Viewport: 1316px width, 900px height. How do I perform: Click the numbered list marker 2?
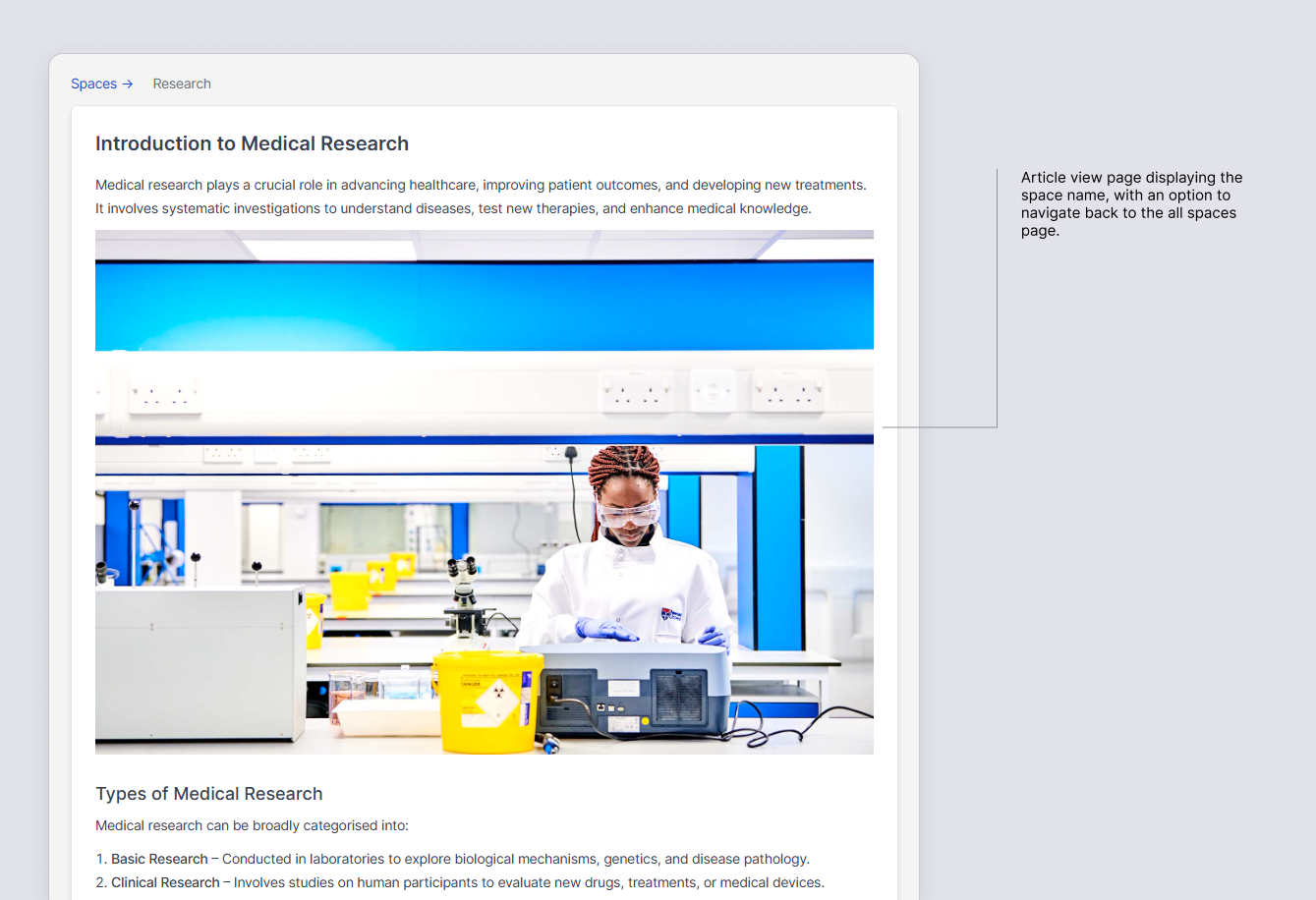101,881
